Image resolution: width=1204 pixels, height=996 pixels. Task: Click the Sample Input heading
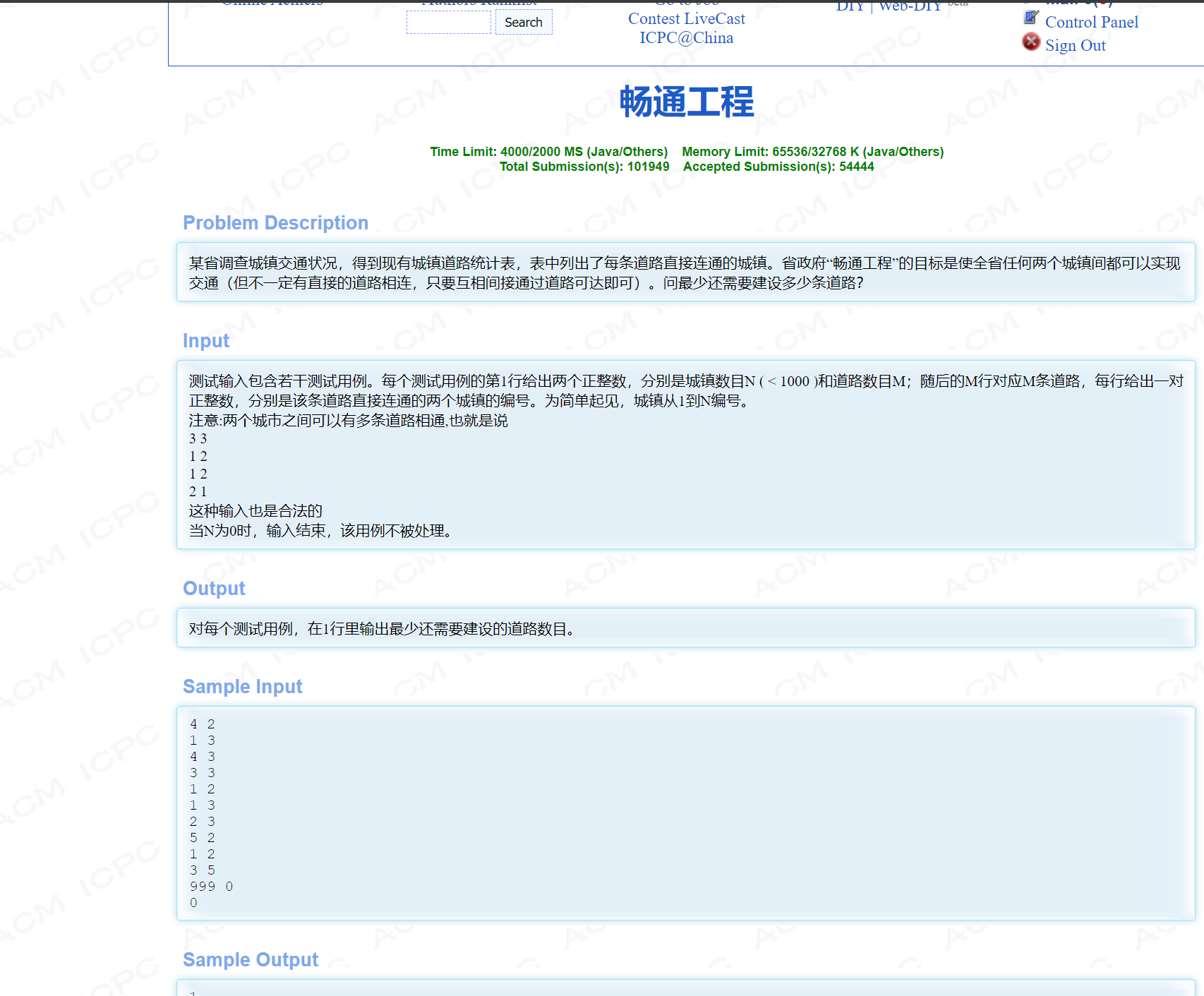point(242,687)
